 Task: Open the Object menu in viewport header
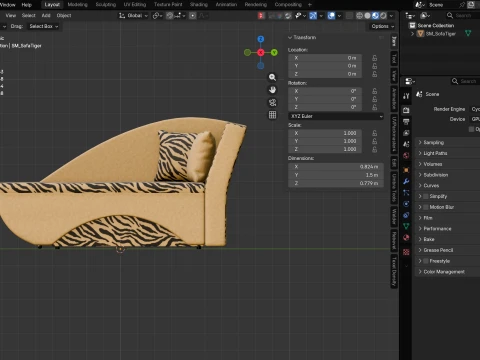[64, 16]
